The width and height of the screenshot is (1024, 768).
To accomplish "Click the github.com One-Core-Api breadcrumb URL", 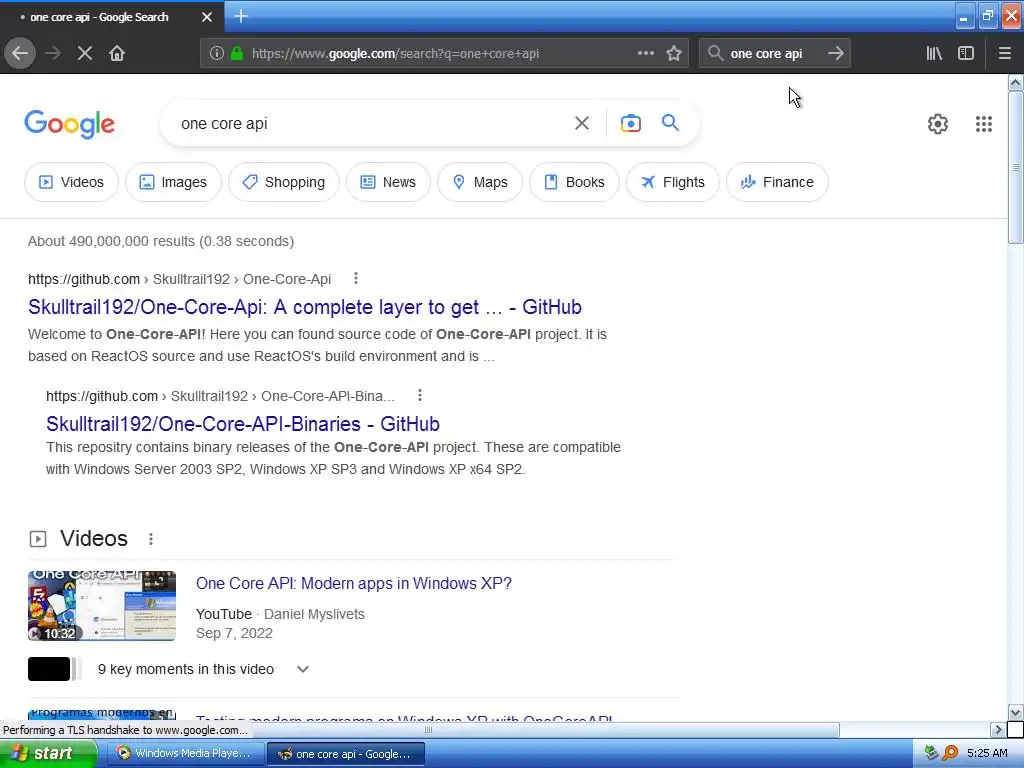I will (x=180, y=279).
